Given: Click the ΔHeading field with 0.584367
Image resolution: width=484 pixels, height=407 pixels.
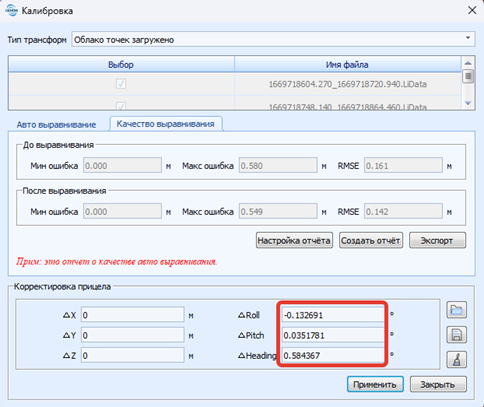Looking at the screenshot, I should (333, 356).
